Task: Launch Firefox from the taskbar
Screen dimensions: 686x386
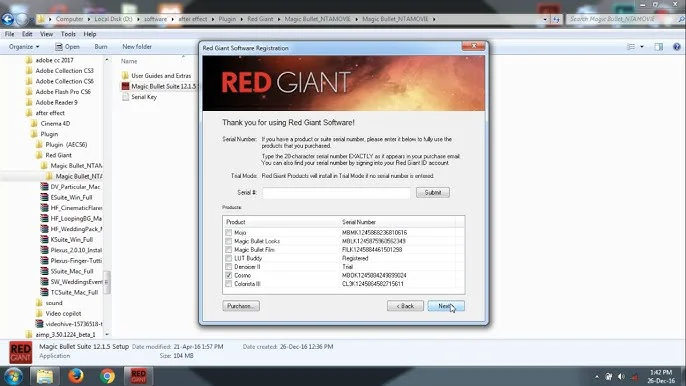Action: 76,376
